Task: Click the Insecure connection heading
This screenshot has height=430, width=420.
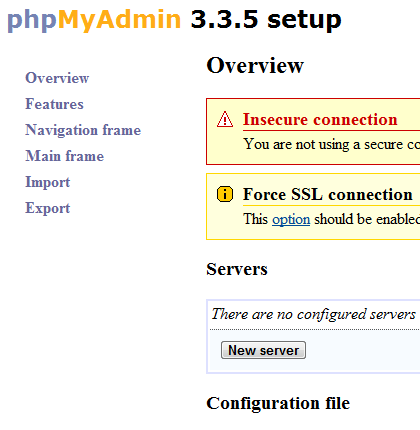Action: pos(320,119)
